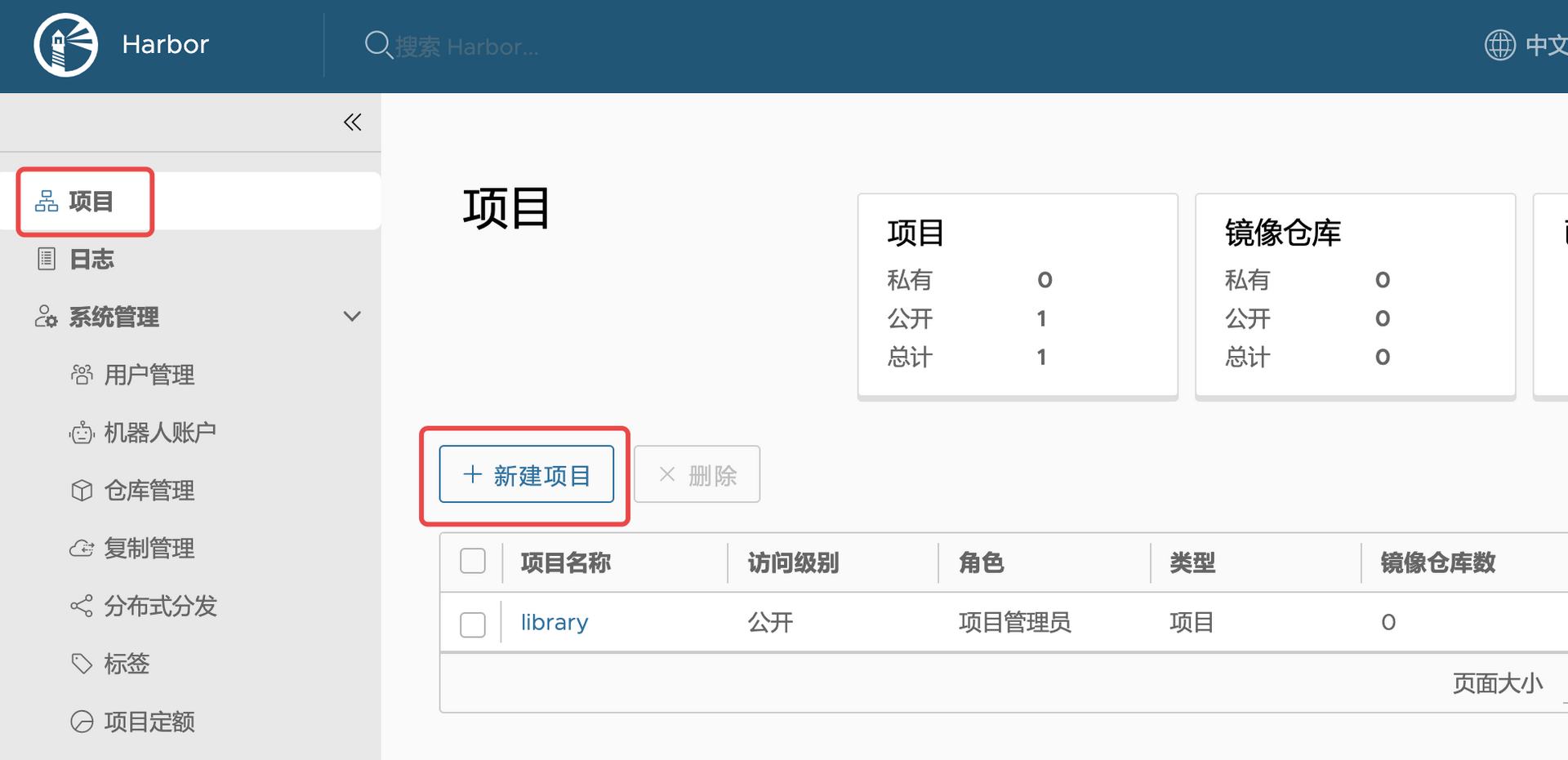The height and width of the screenshot is (760, 1568).
Task: Collapse the sidebar with double chevron
Action: (352, 122)
